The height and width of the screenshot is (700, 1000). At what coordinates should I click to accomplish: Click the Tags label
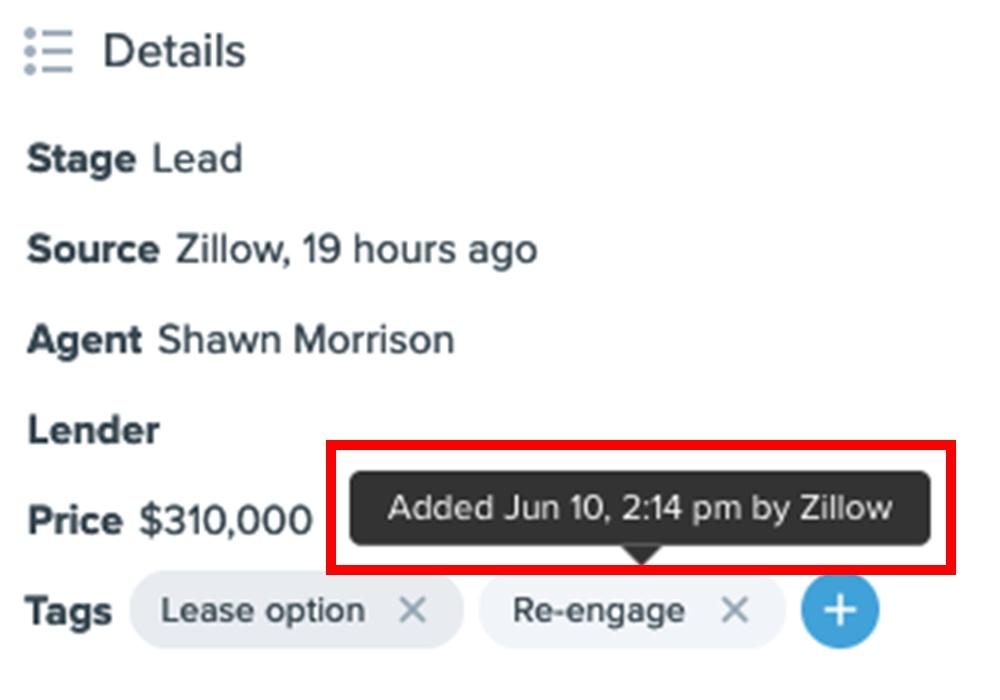coord(68,611)
